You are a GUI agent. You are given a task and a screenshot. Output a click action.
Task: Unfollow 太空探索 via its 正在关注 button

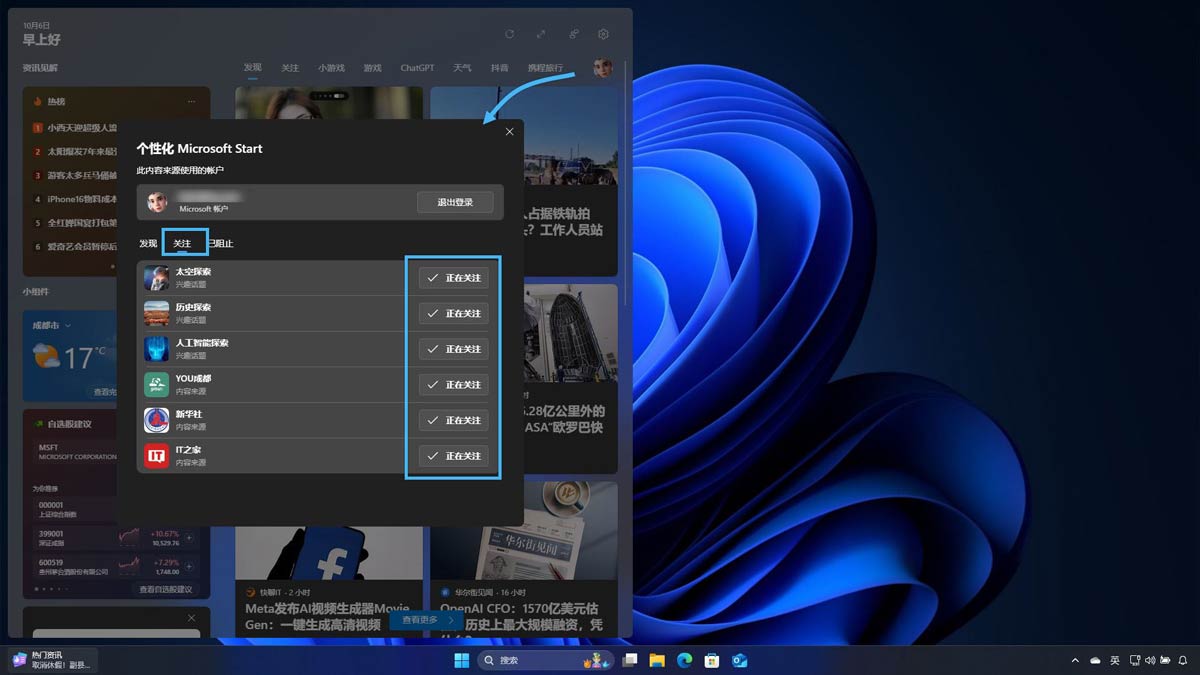(453, 278)
